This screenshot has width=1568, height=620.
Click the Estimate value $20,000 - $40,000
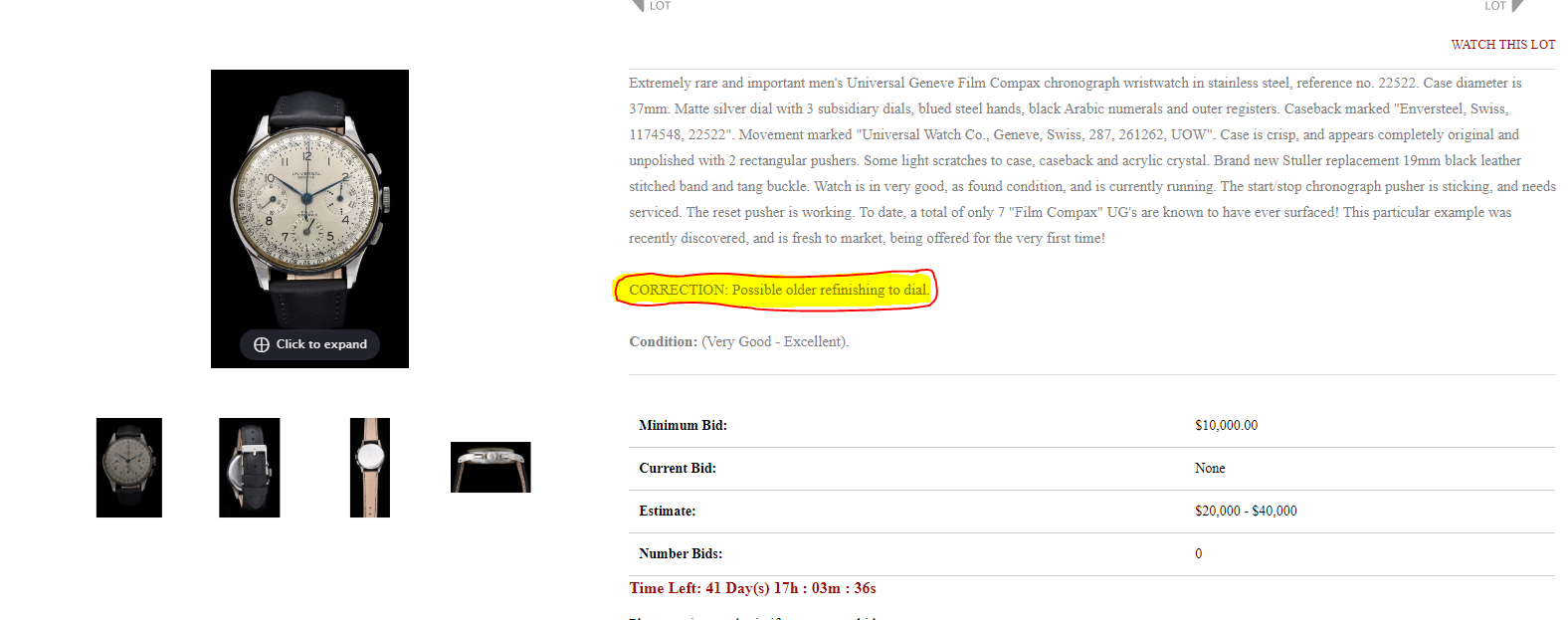pyautogui.click(x=1246, y=511)
